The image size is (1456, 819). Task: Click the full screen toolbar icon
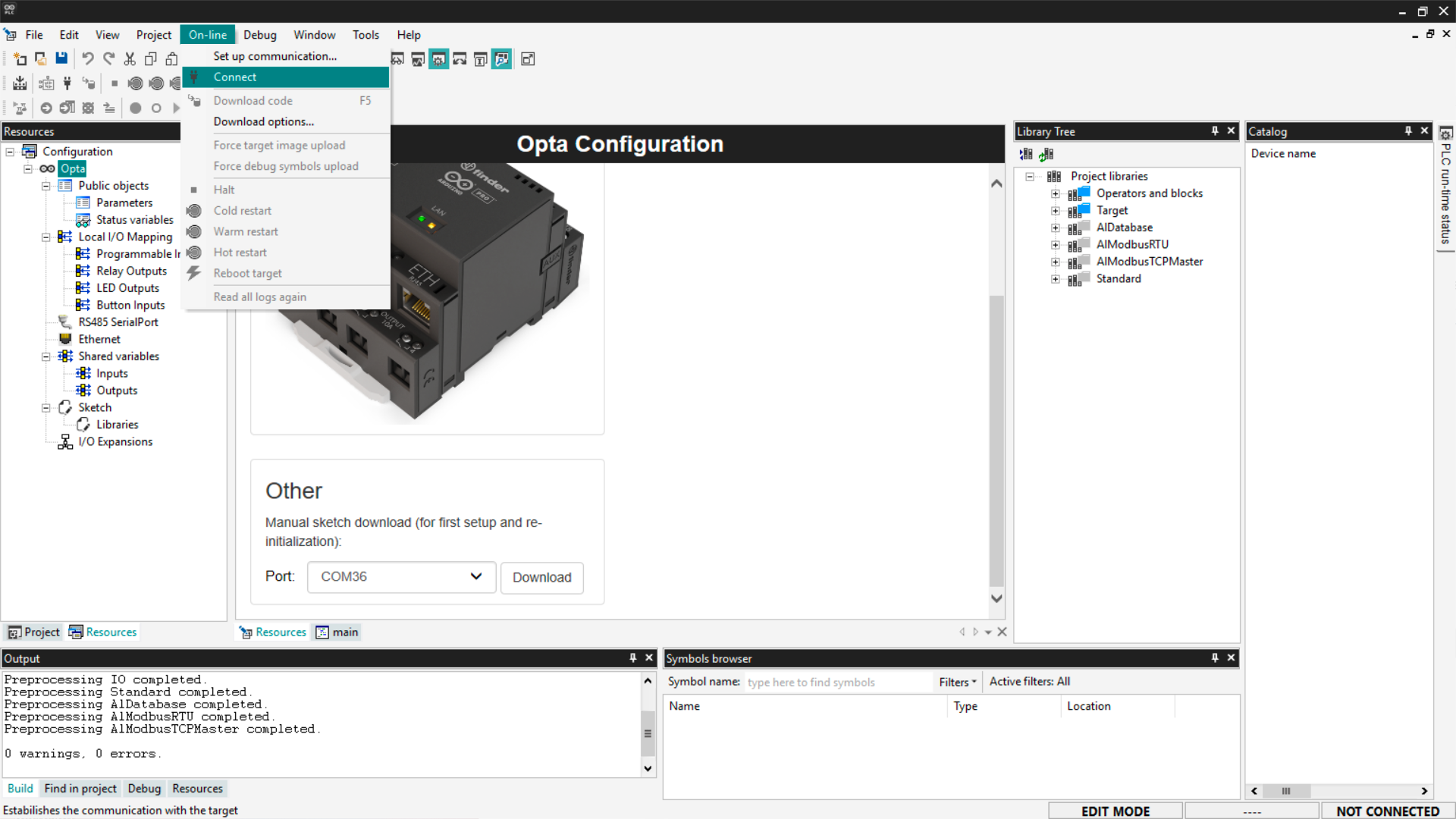click(528, 59)
